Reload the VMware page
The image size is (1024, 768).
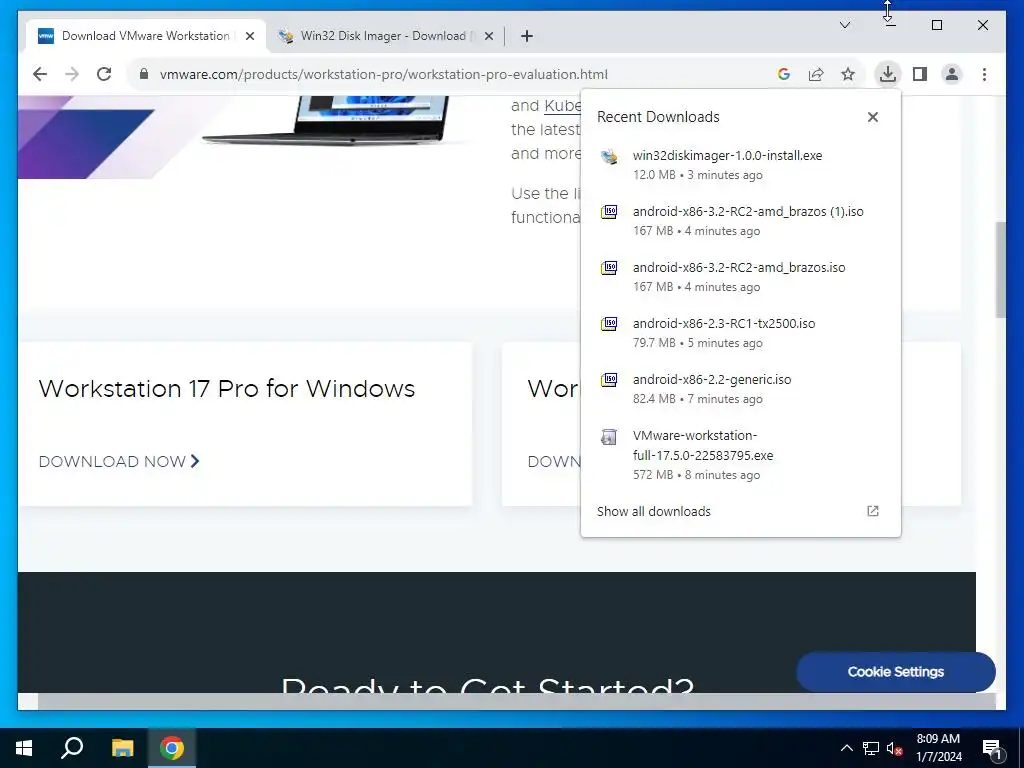(x=104, y=74)
